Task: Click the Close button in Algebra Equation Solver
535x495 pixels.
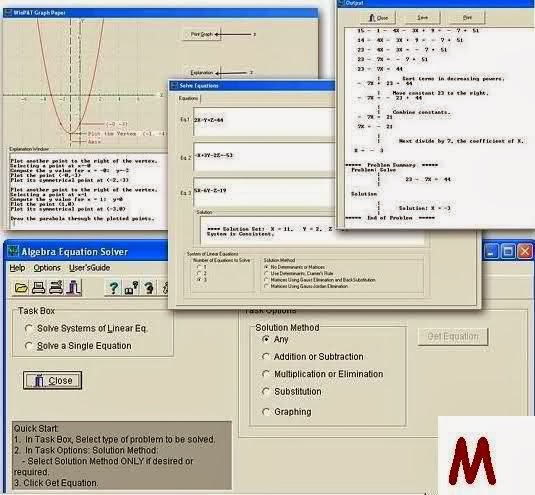Action: click(53, 380)
